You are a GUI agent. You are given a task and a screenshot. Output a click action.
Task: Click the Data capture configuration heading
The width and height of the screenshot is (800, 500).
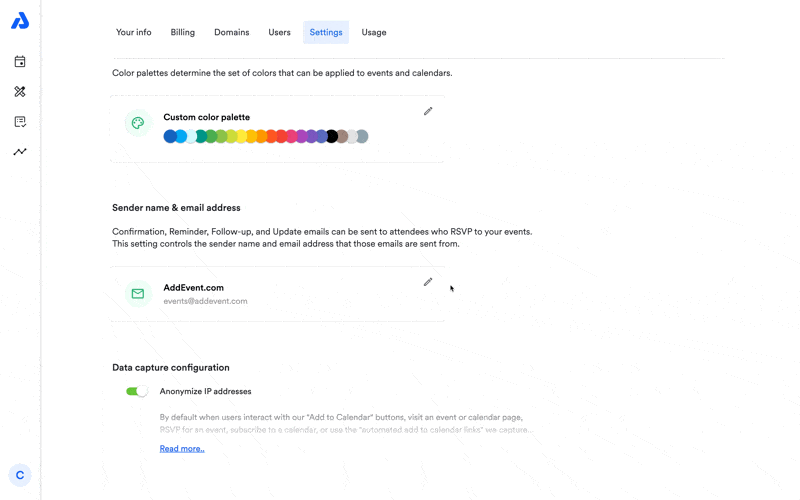tap(171, 367)
